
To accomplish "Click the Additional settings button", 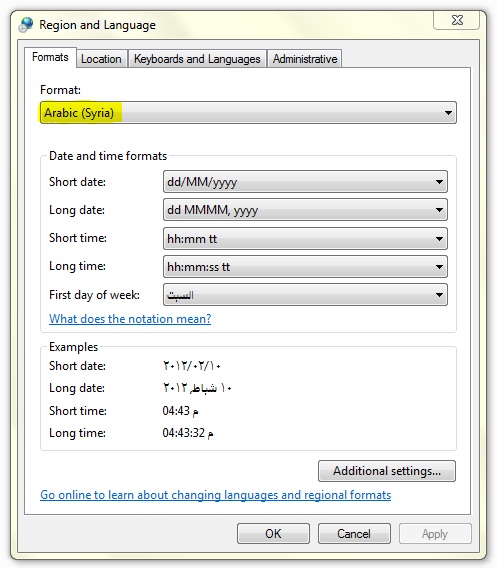I will click(387, 471).
